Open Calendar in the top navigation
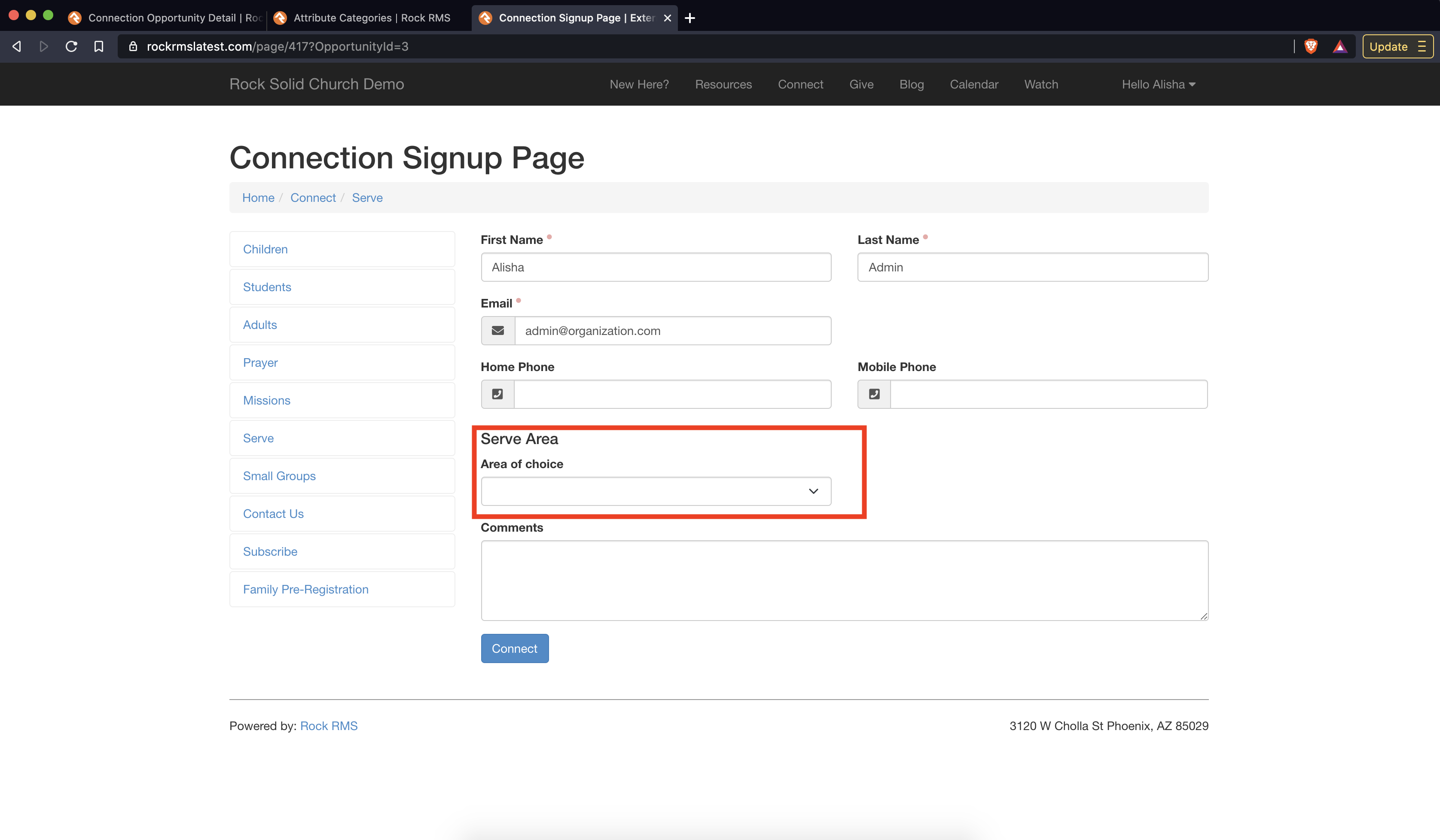The height and width of the screenshot is (840, 1440). click(x=974, y=85)
